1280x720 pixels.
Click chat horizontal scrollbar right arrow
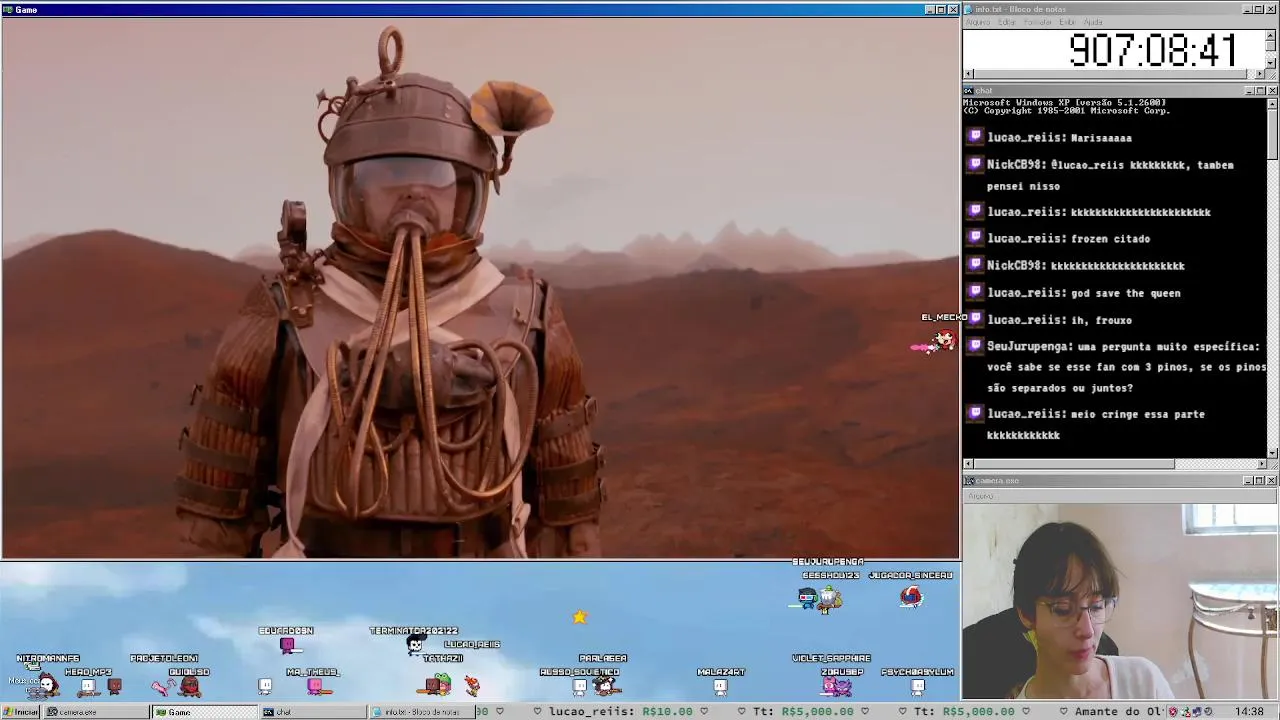(x=1260, y=464)
